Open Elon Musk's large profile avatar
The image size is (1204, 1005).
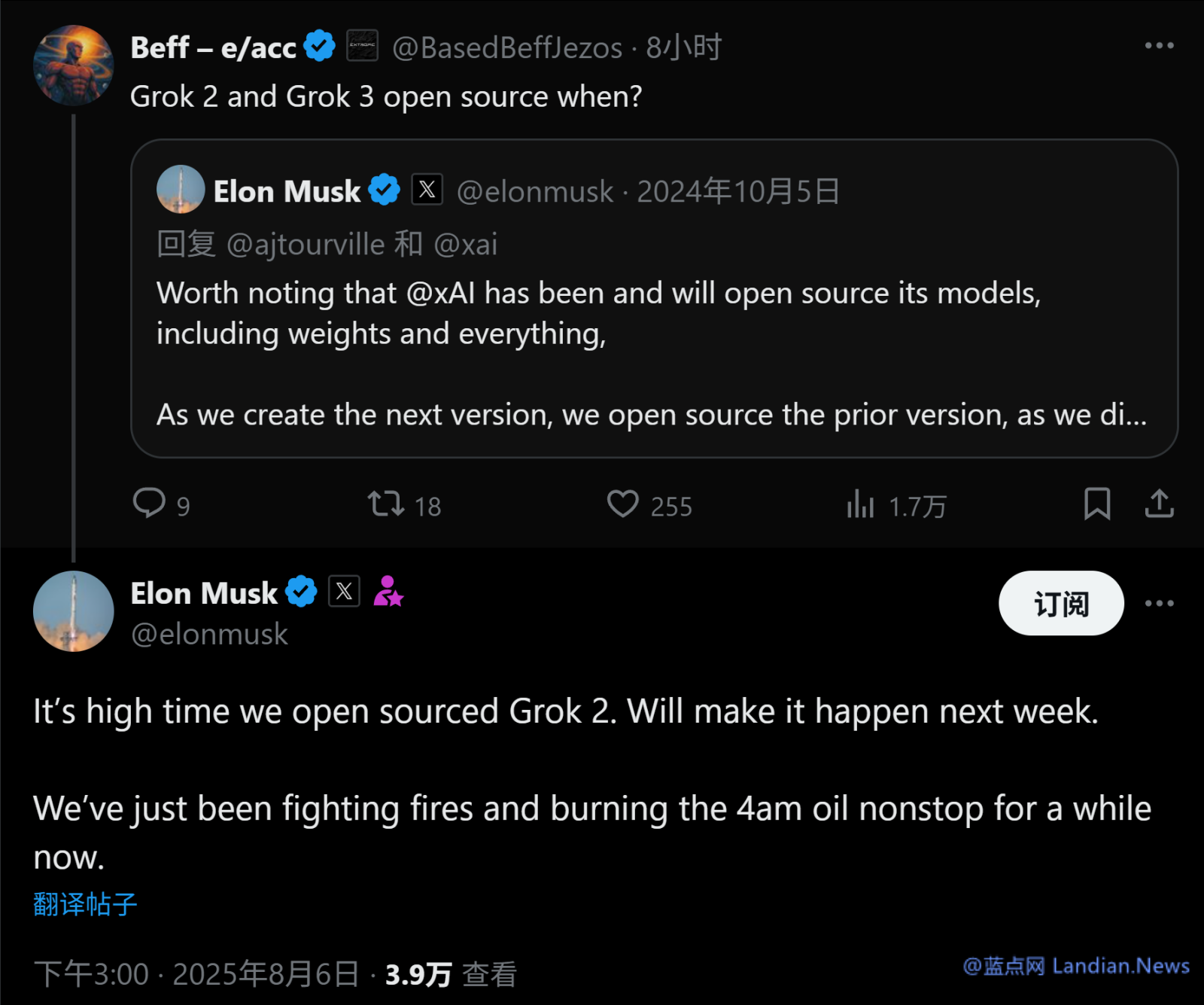click(x=73, y=611)
